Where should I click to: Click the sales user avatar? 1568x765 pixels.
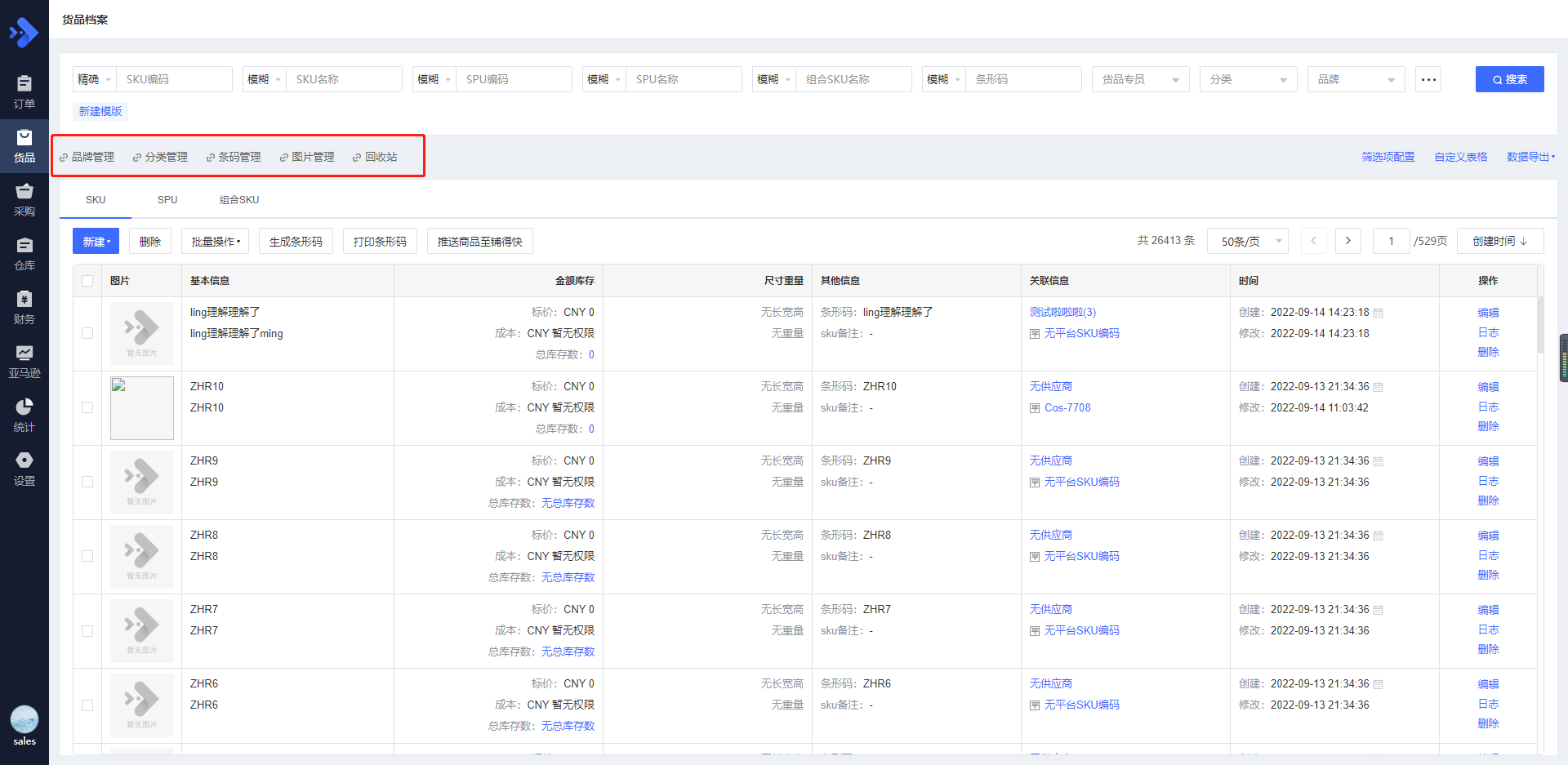click(24, 719)
